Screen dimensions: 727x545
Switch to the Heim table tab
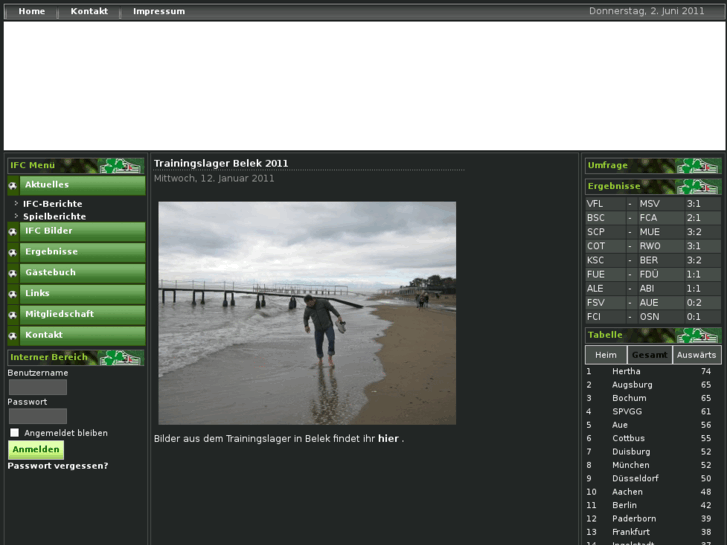pos(606,355)
